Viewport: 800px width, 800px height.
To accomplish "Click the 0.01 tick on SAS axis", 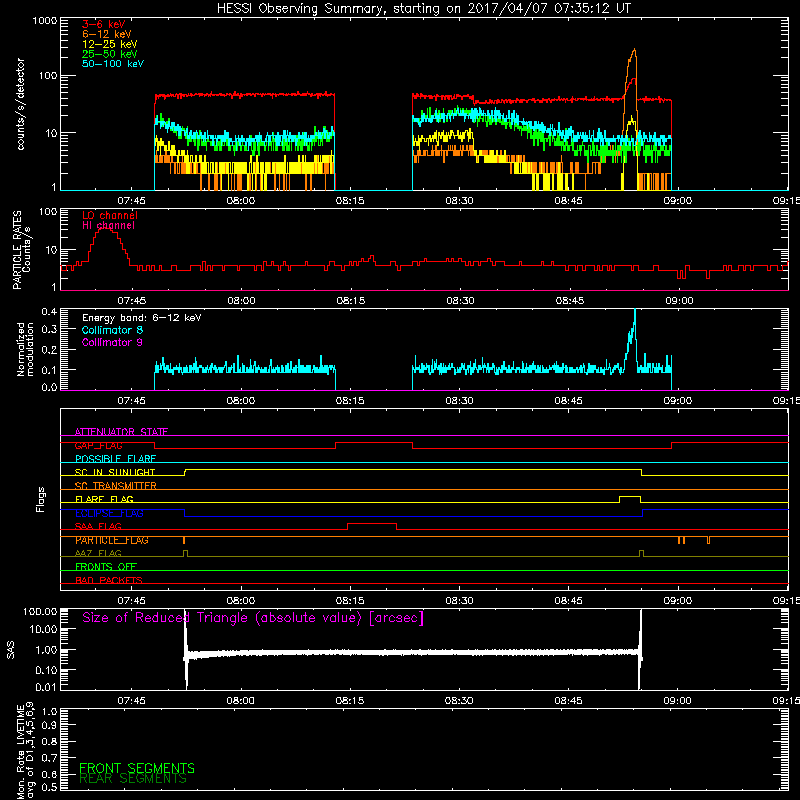I will point(46,687).
